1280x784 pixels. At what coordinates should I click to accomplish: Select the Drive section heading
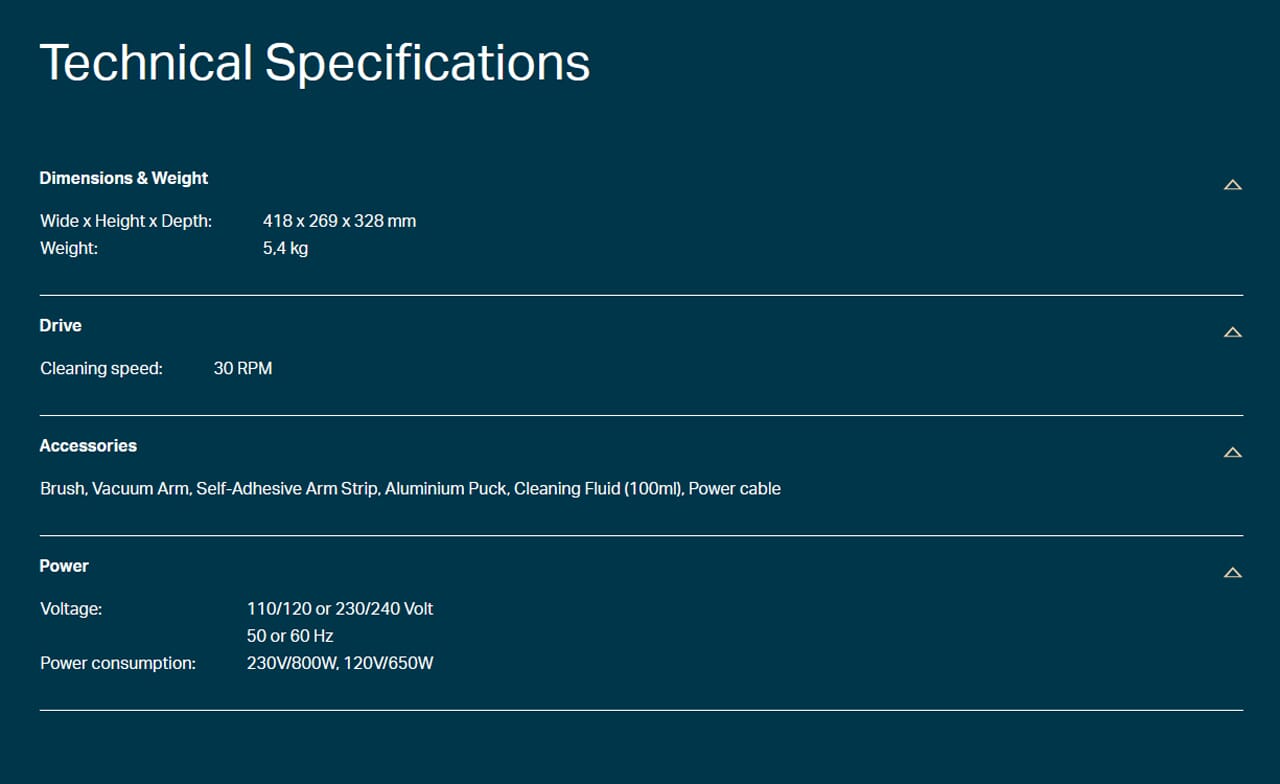click(60, 326)
